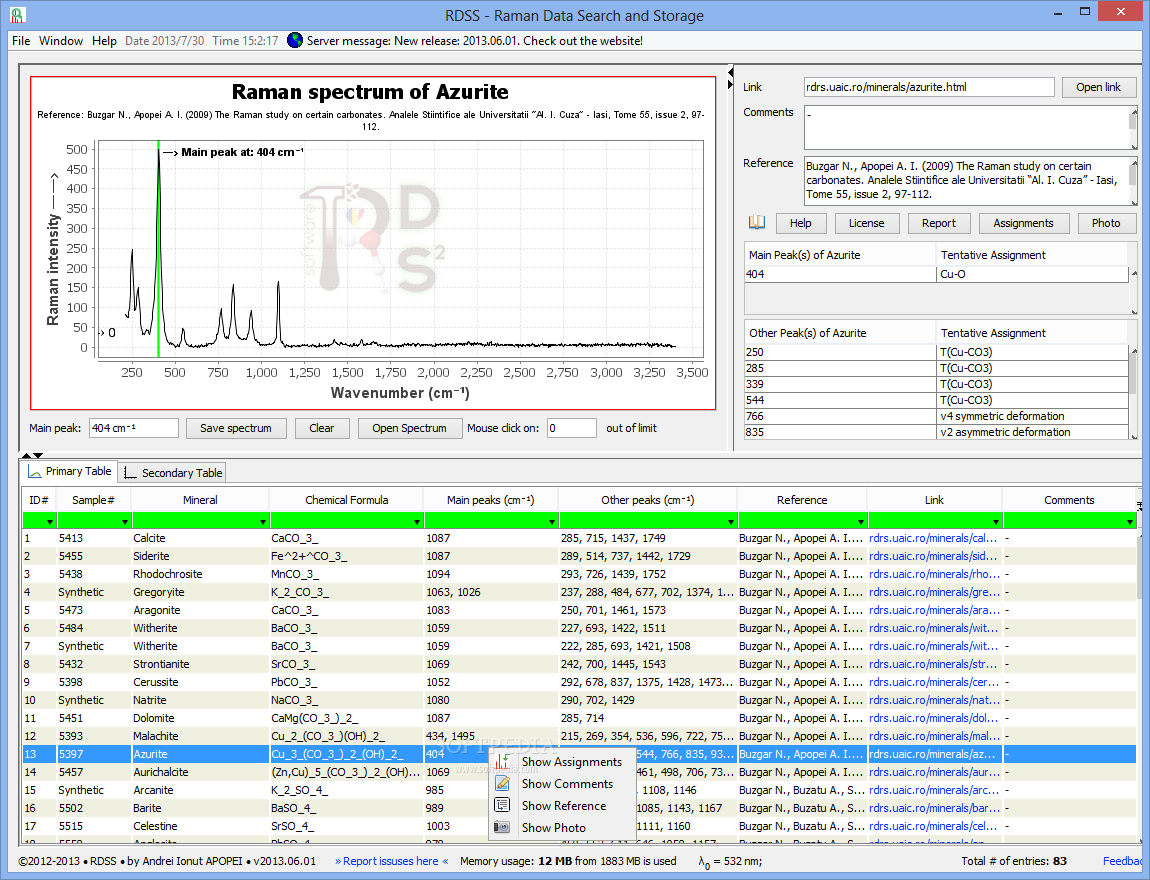This screenshot has width=1150, height=880.
Task: Click the Help button in right panel
Action: point(800,223)
